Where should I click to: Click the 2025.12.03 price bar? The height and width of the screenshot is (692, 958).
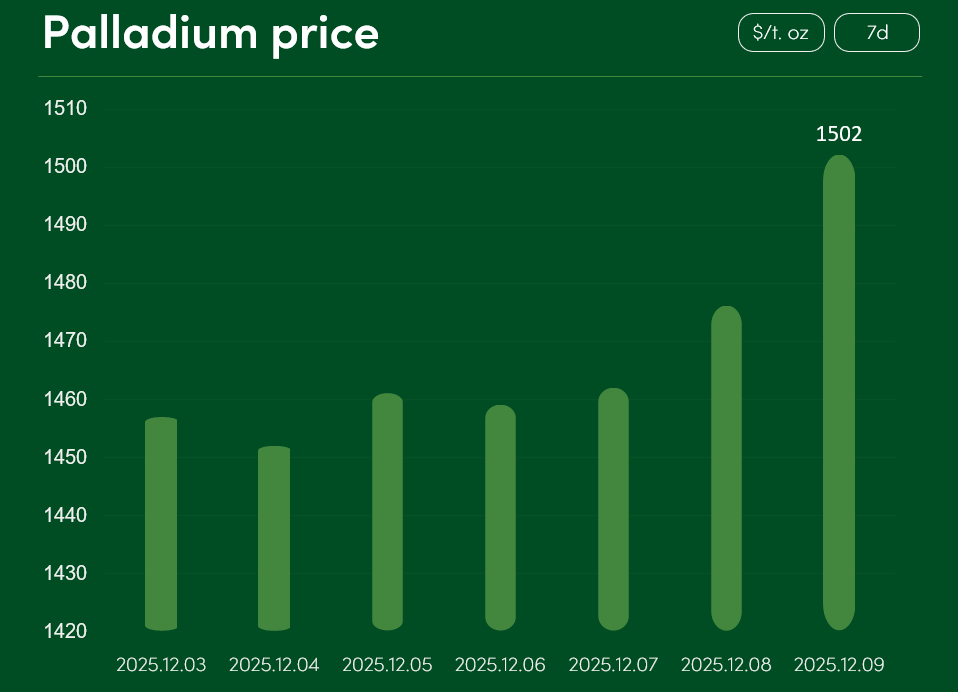[161, 524]
